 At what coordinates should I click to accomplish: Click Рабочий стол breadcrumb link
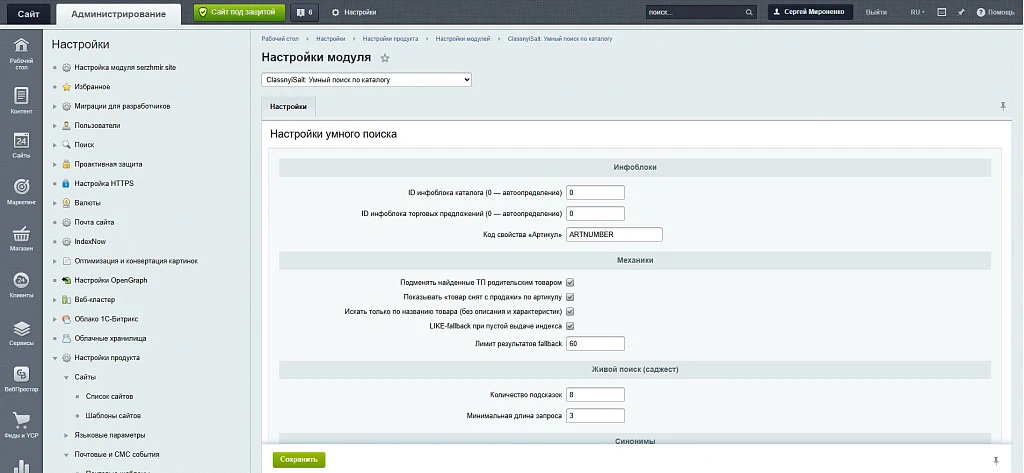tap(280, 39)
